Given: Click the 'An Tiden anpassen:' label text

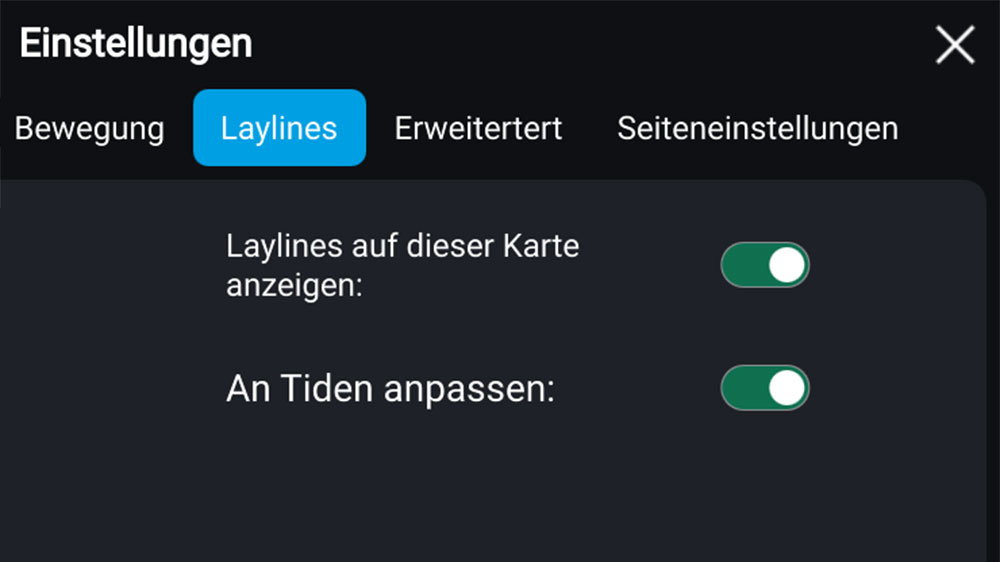Looking at the screenshot, I should tap(390, 388).
